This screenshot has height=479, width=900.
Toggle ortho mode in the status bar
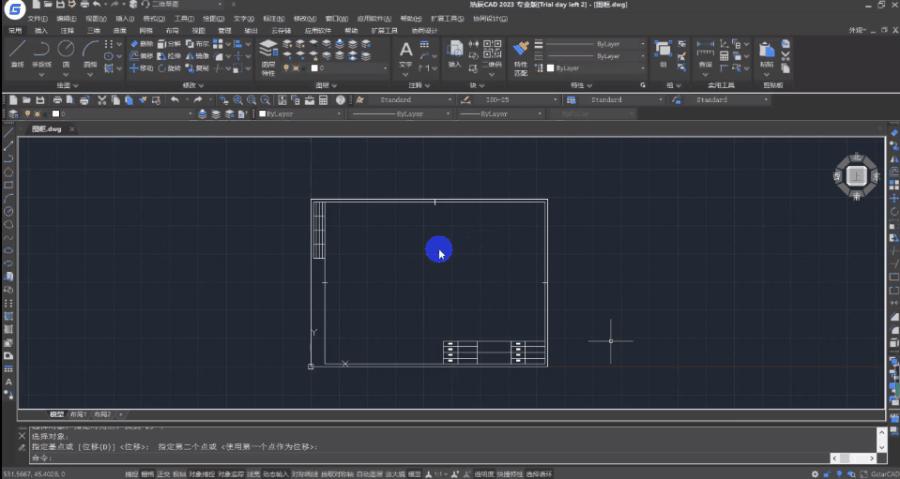tap(164, 474)
